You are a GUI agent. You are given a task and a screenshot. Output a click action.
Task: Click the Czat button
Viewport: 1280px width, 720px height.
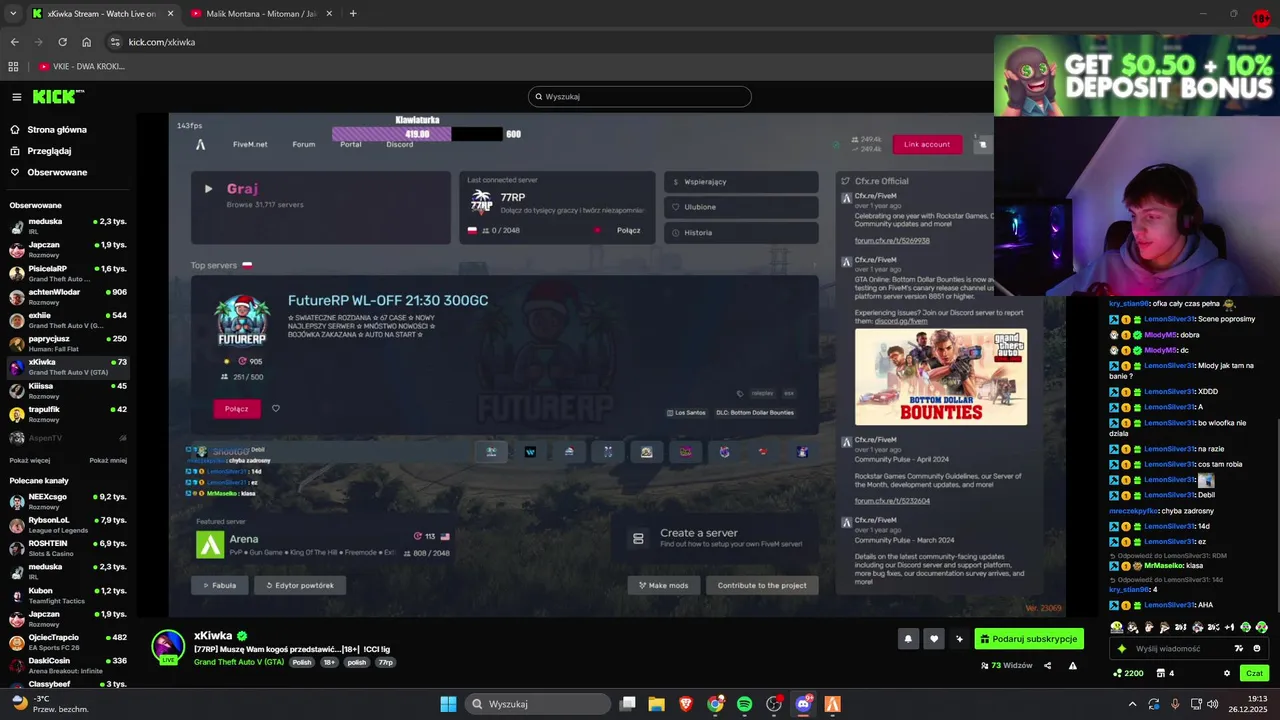coord(1254,673)
